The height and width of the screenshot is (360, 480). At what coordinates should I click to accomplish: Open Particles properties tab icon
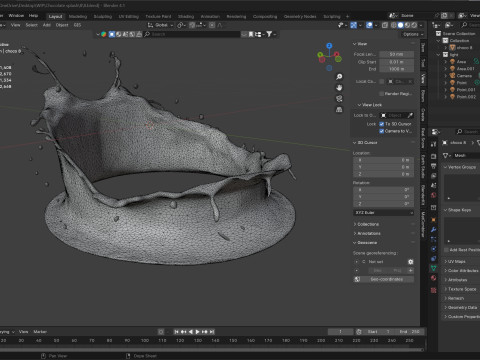coord(433,239)
